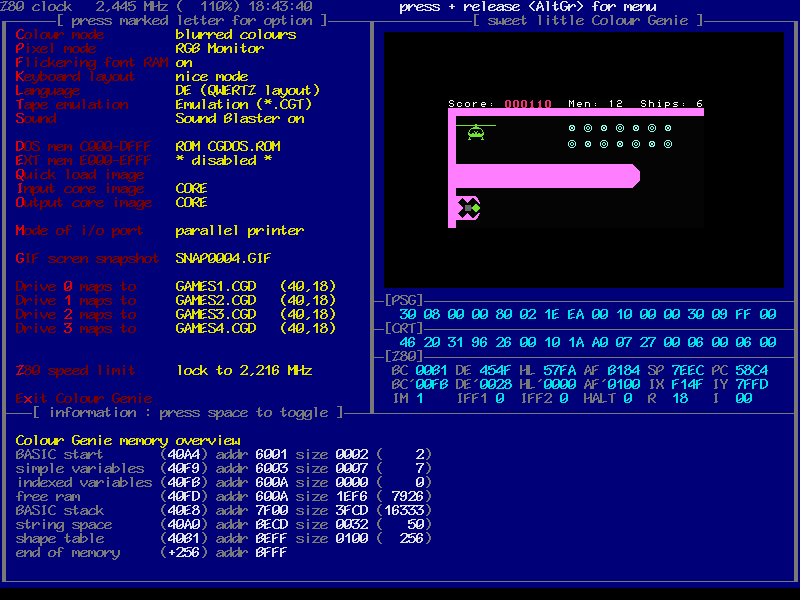800x600 pixels.
Task: Select the Drive 0 maps to option
Action: coord(76,287)
